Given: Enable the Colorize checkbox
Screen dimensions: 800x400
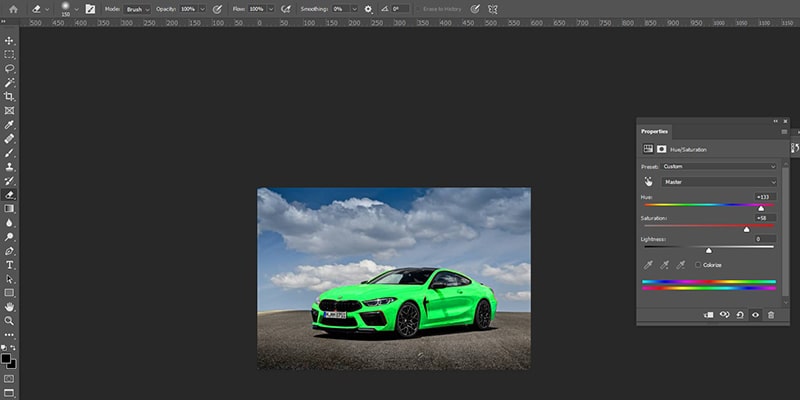Looking at the screenshot, I should 698,265.
